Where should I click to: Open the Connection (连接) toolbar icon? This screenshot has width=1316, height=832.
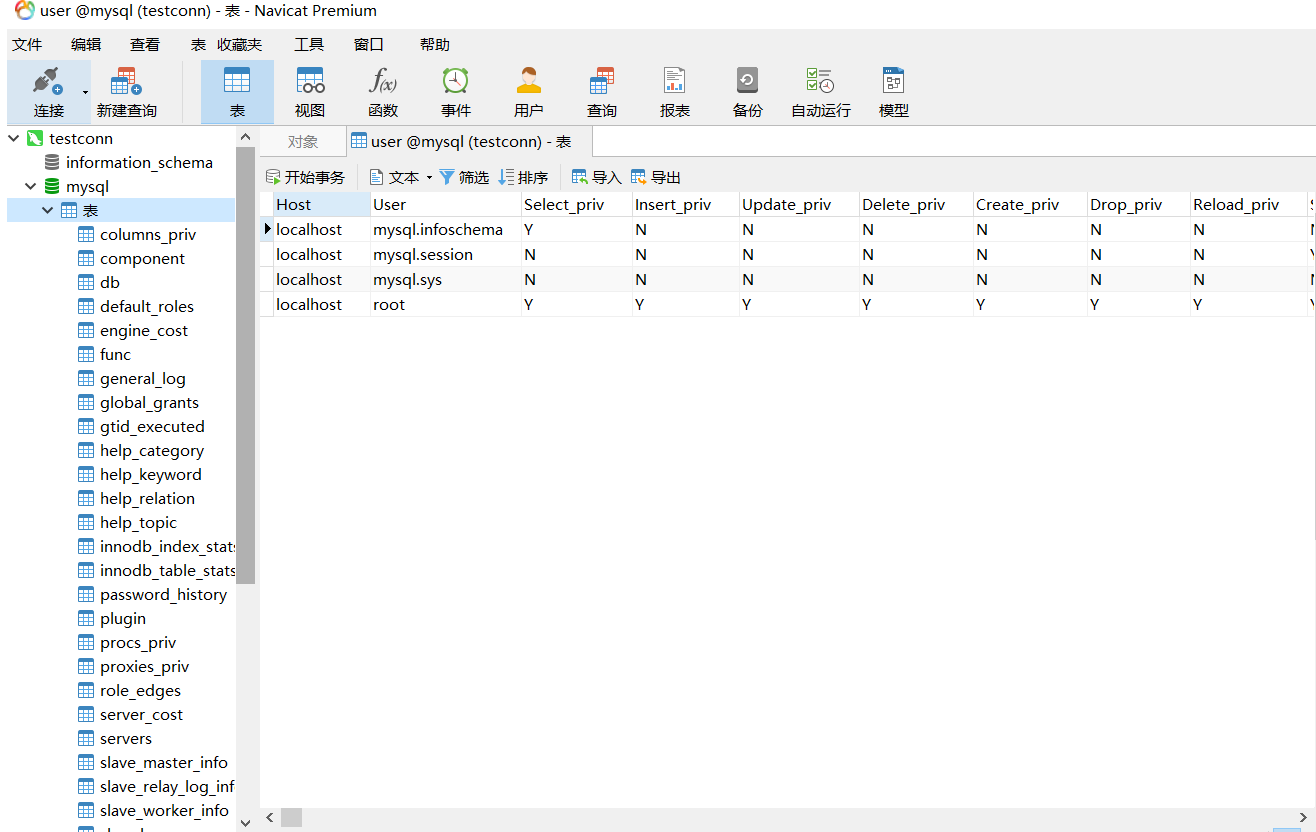[48, 81]
